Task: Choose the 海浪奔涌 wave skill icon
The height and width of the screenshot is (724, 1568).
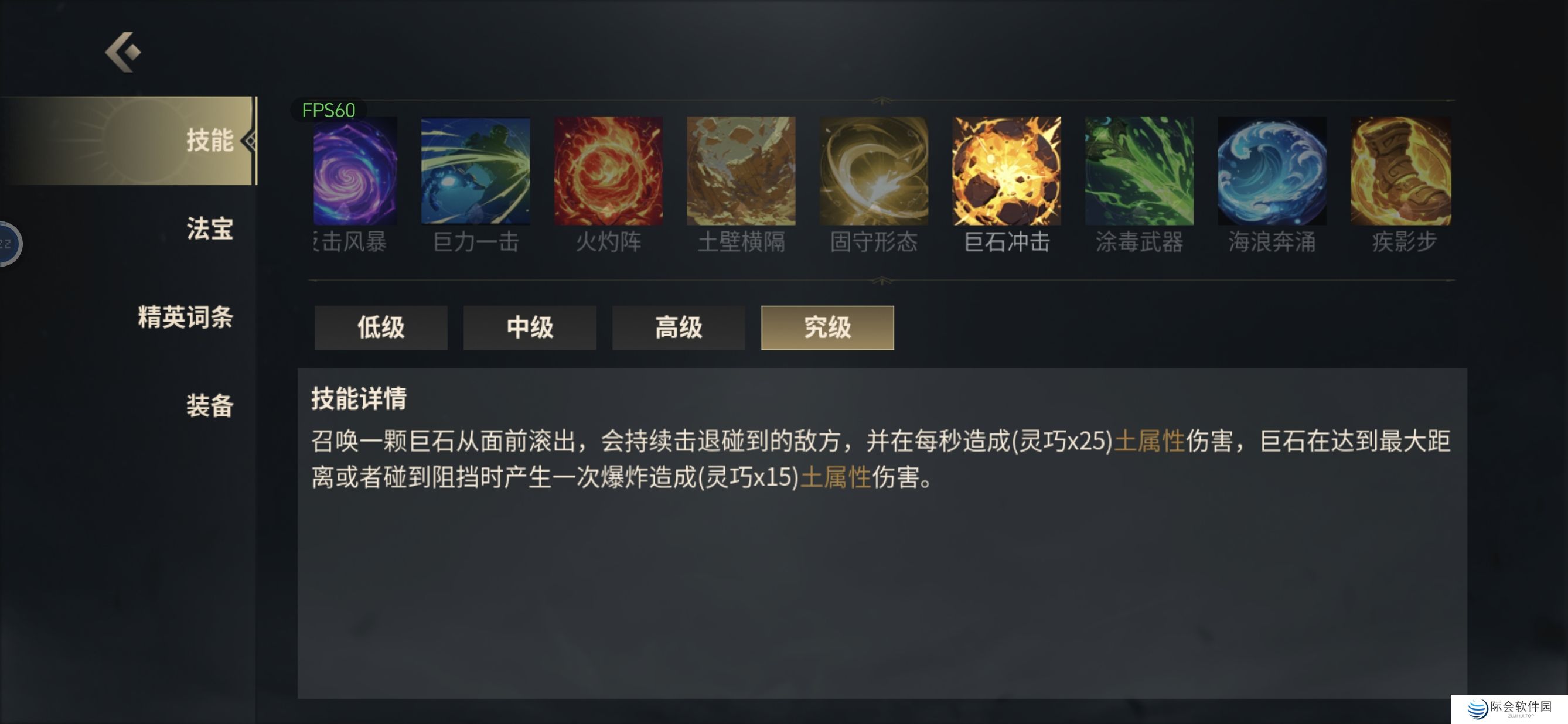Action: tap(1272, 171)
